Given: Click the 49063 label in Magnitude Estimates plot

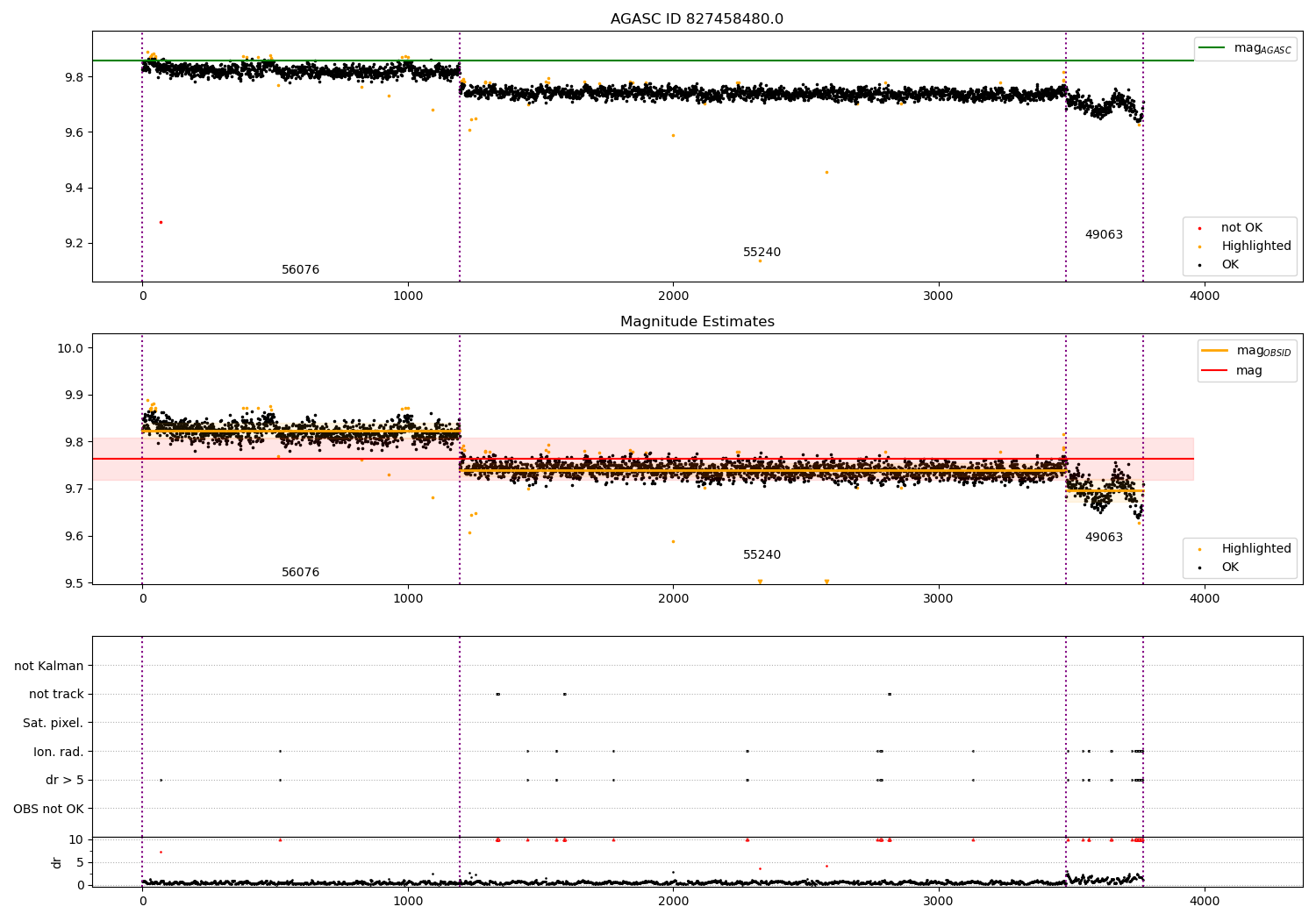Looking at the screenshot, I should (1104, 538).
